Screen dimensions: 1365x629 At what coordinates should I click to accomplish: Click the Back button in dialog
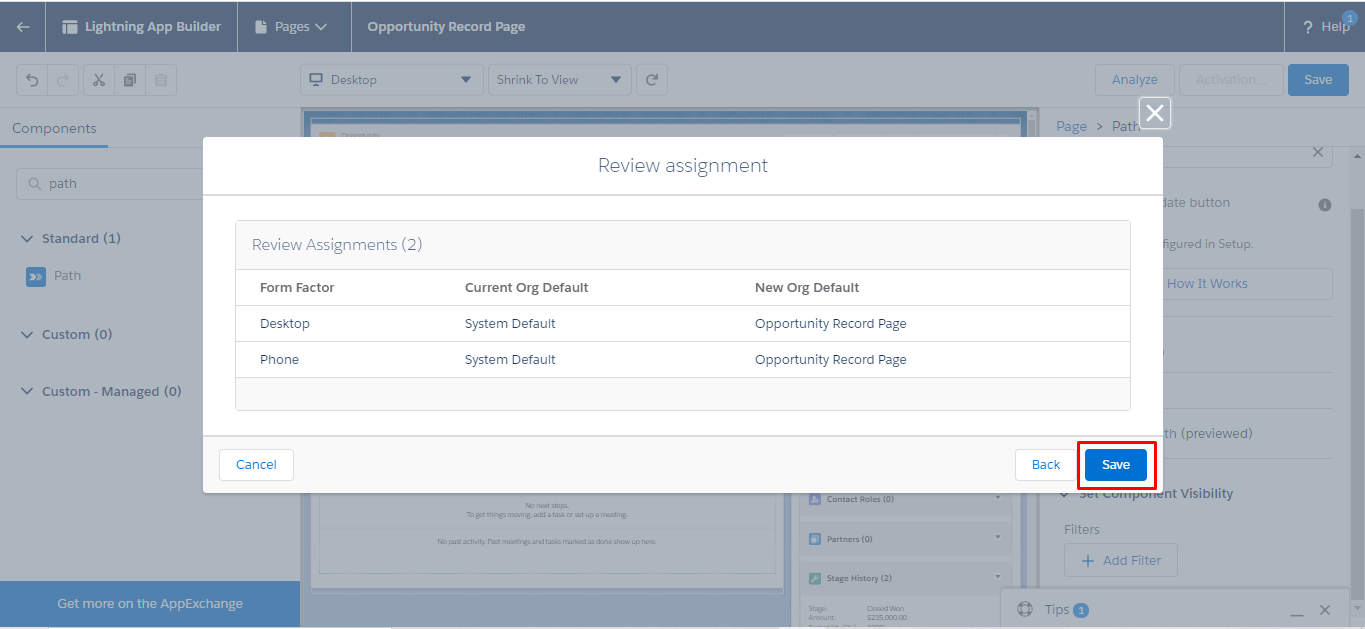click(1046, 465)
